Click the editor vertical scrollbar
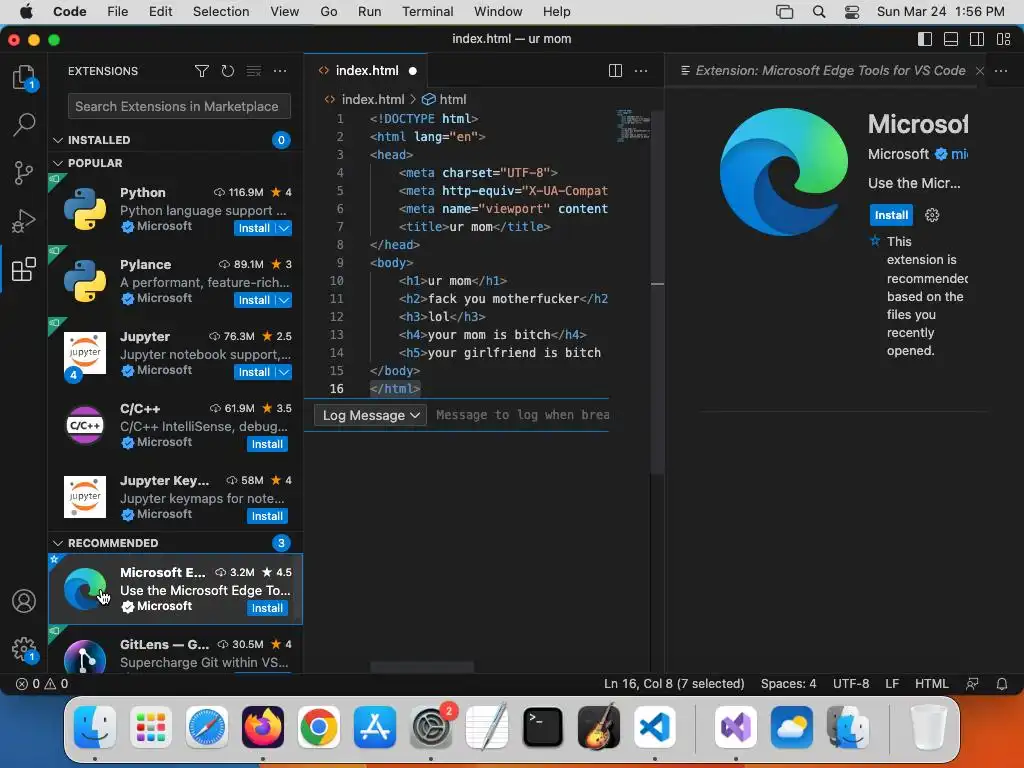Image resolution: width=1024 pixels, height=768 pixels. [657, 292]
